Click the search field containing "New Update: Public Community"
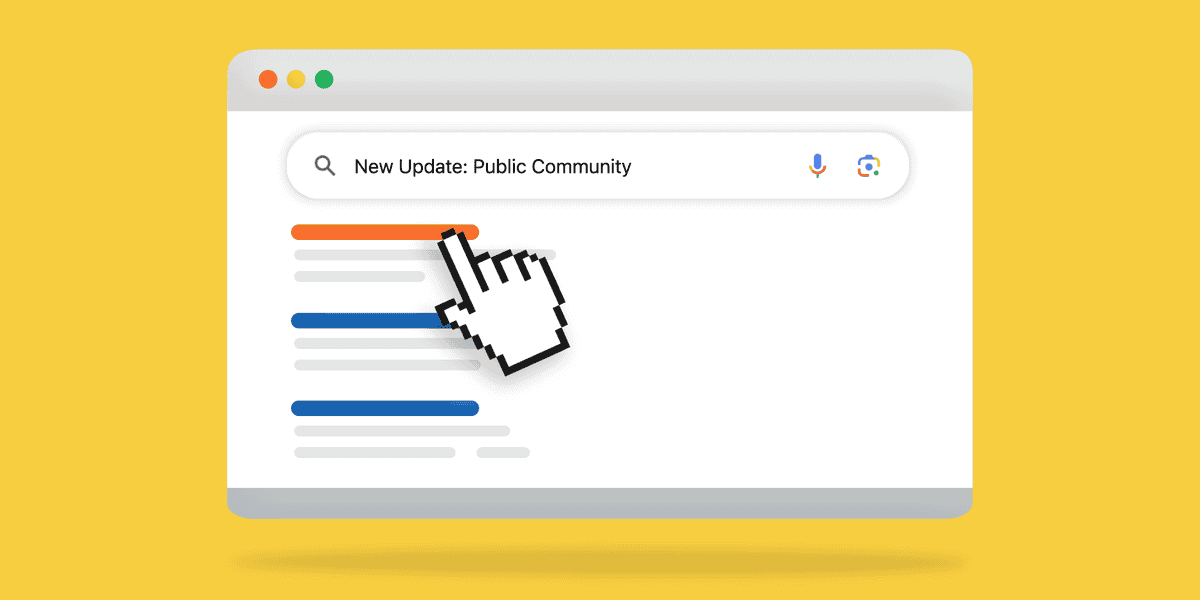 coord(598,166)
